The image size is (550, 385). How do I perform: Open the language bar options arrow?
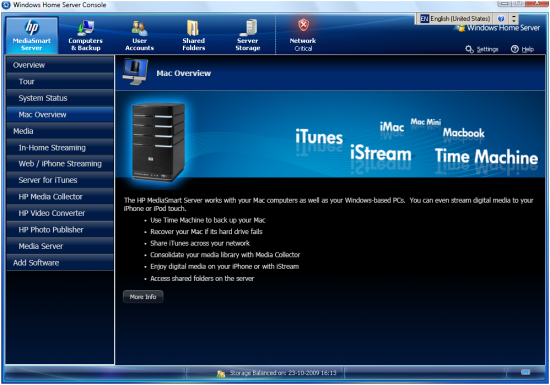[514, 19]
